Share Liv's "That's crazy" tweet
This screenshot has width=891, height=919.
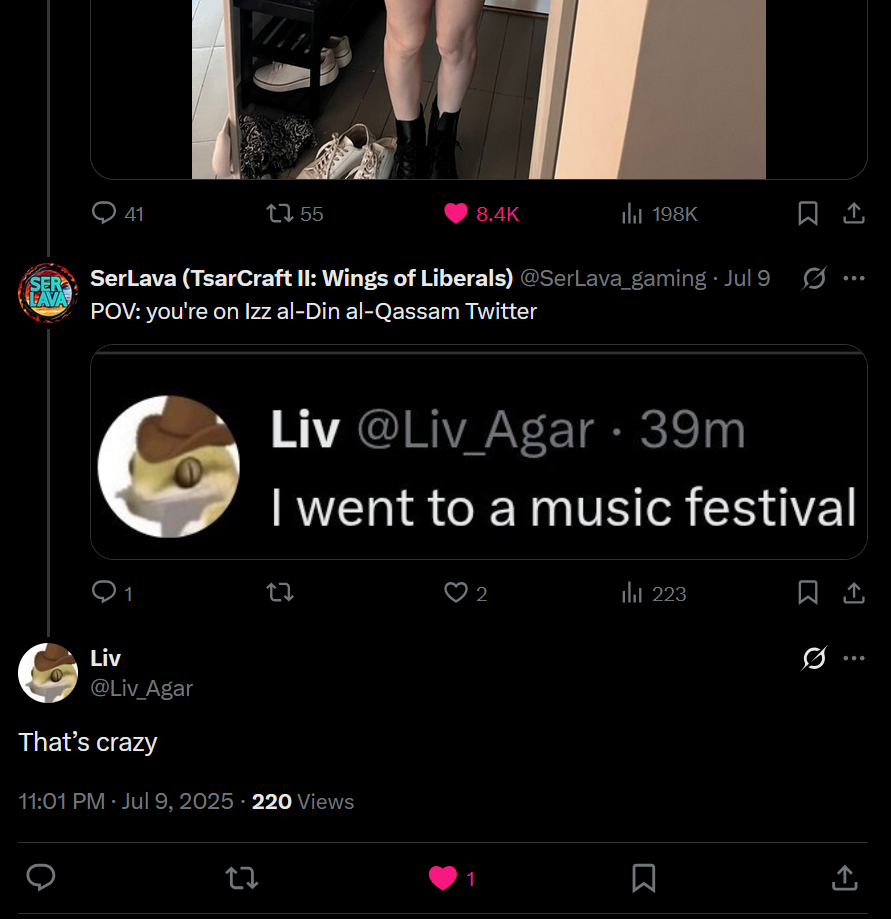845,878
